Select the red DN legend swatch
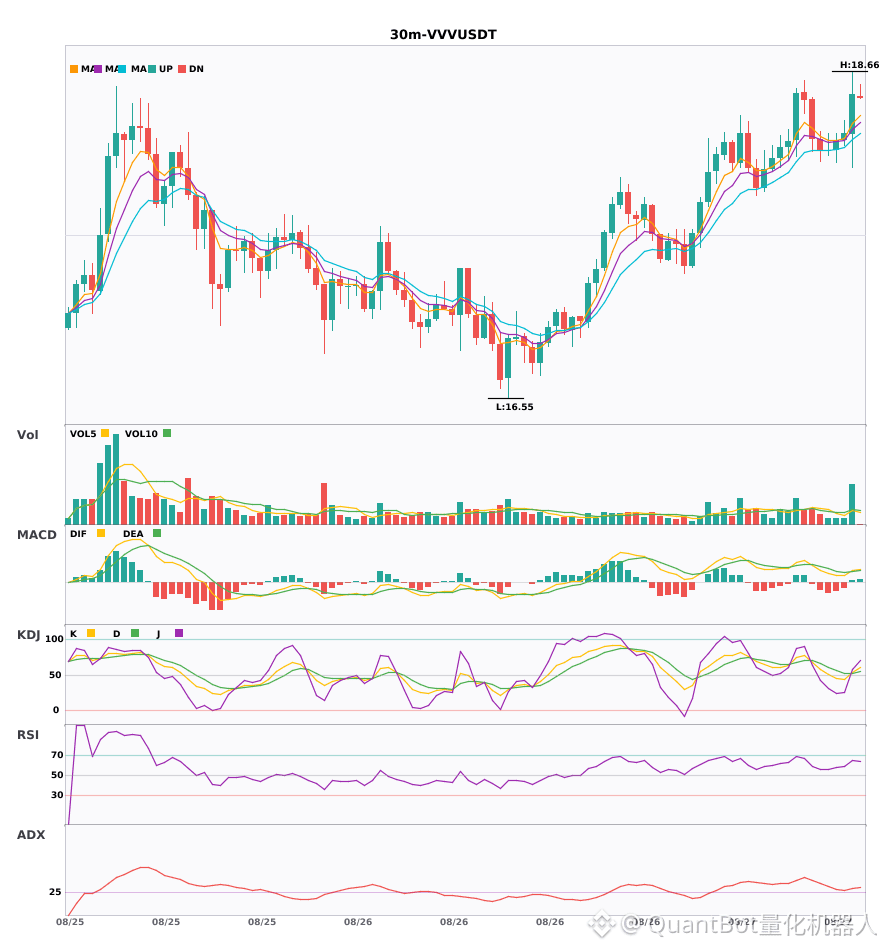The height and width of the screenshot is (950, 885). click(x=182, y=69)
